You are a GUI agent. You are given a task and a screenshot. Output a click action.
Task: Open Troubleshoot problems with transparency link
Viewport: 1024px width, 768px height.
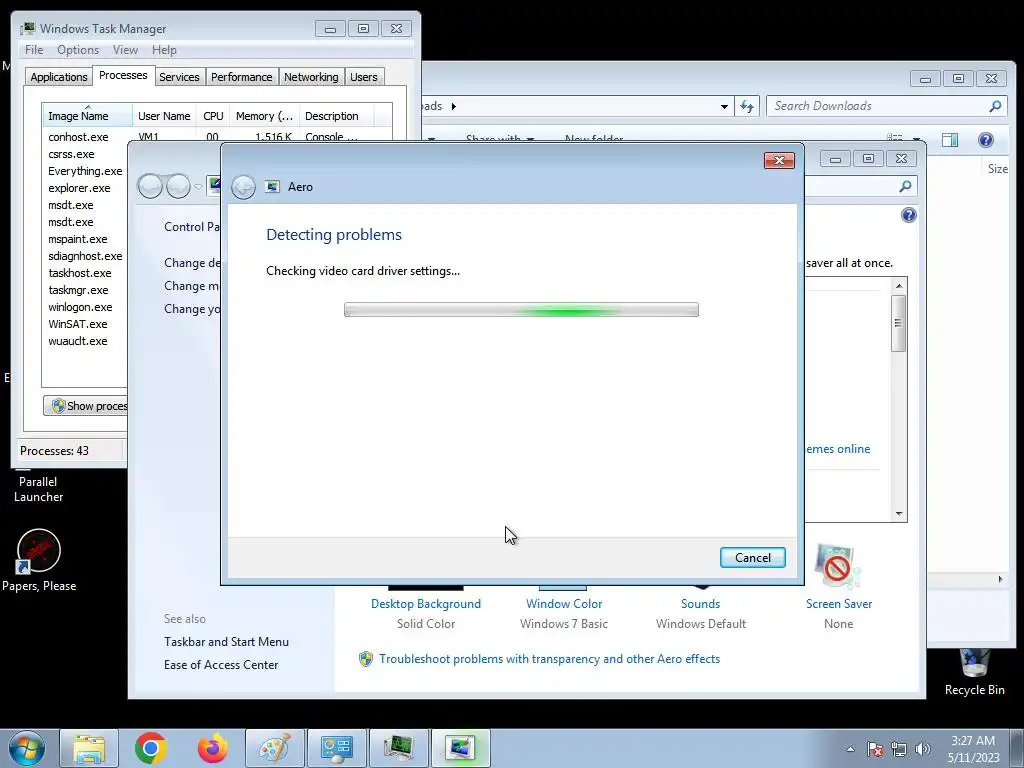coord(549,659)
